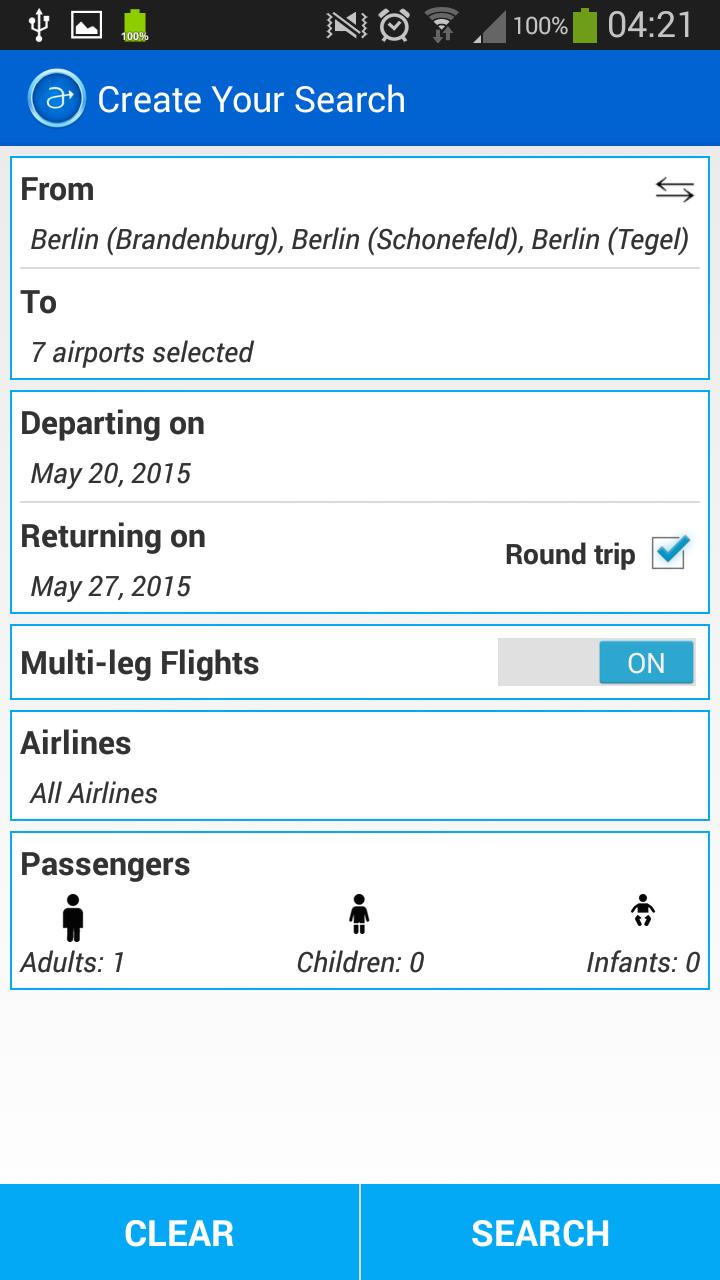Tap the adult passenger icon
The width and height of the screenshot is (720, 1280).
tap(73, 917)
